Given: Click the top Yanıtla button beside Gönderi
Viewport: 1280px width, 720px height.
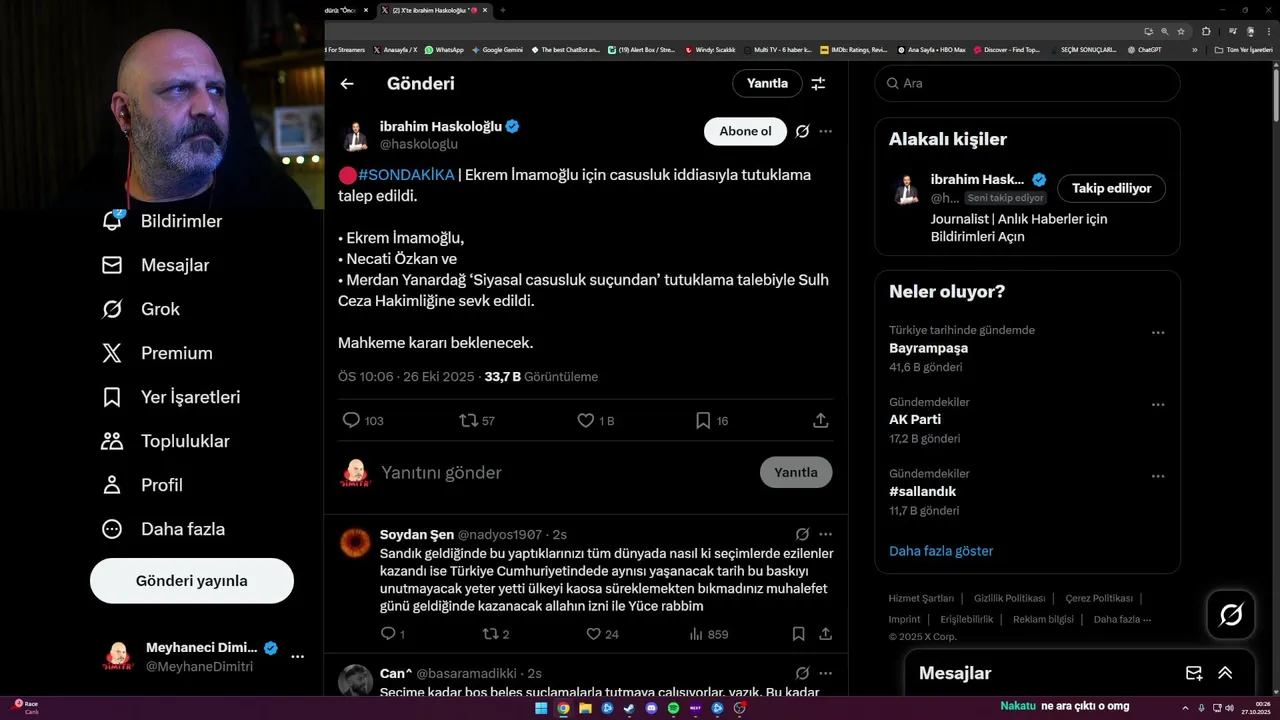Looking at the screenshot, I should (767, 84).
